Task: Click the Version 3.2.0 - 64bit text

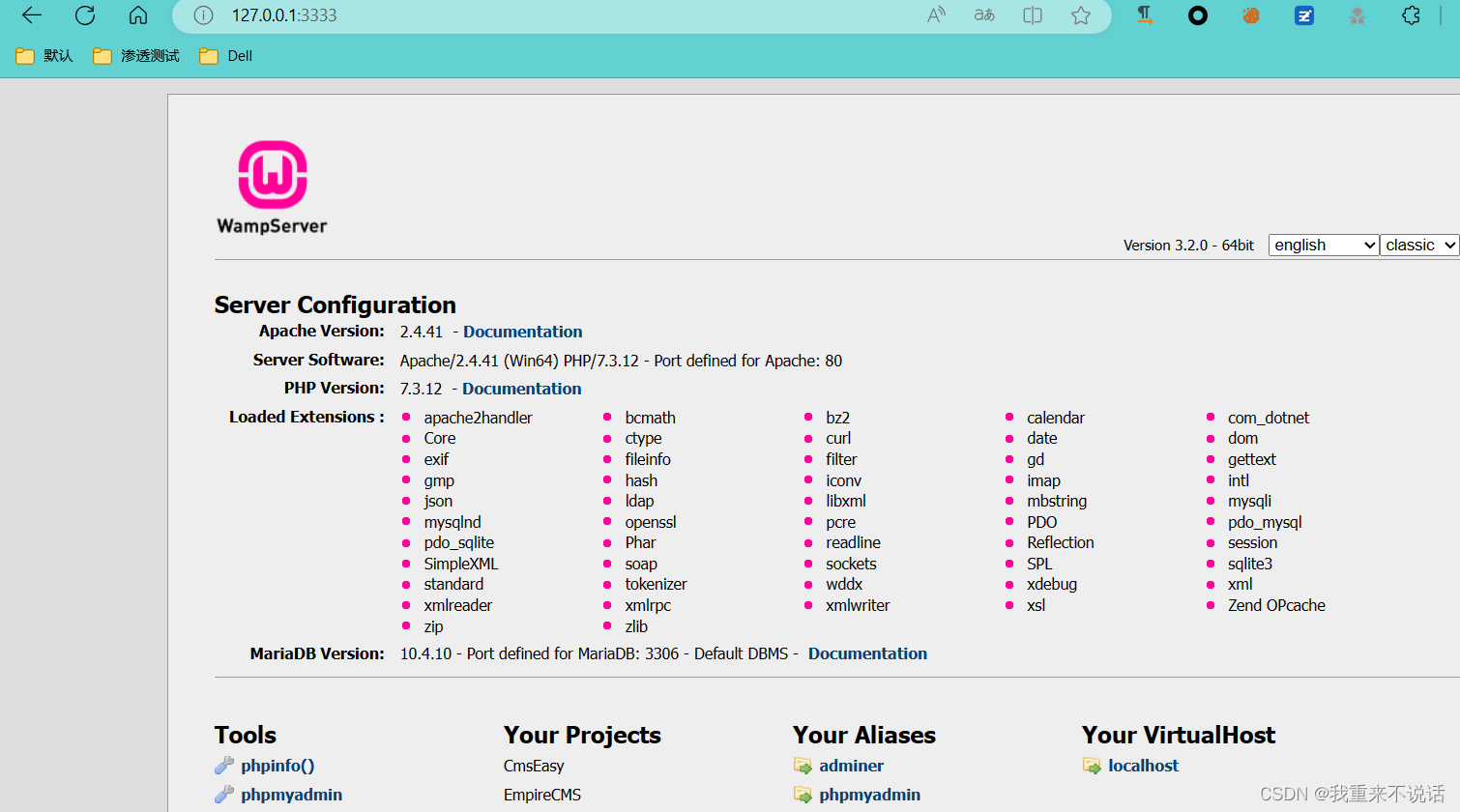Action: (x=1188, y=246)
